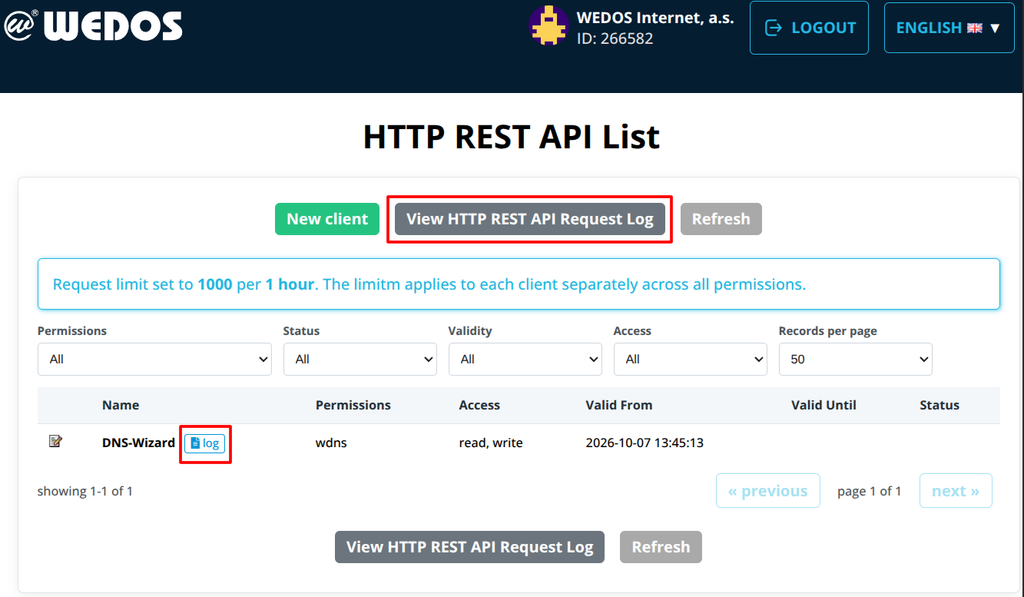Select the DNS-Wizard client name
1024x597 pixels.
pos(138,443)
